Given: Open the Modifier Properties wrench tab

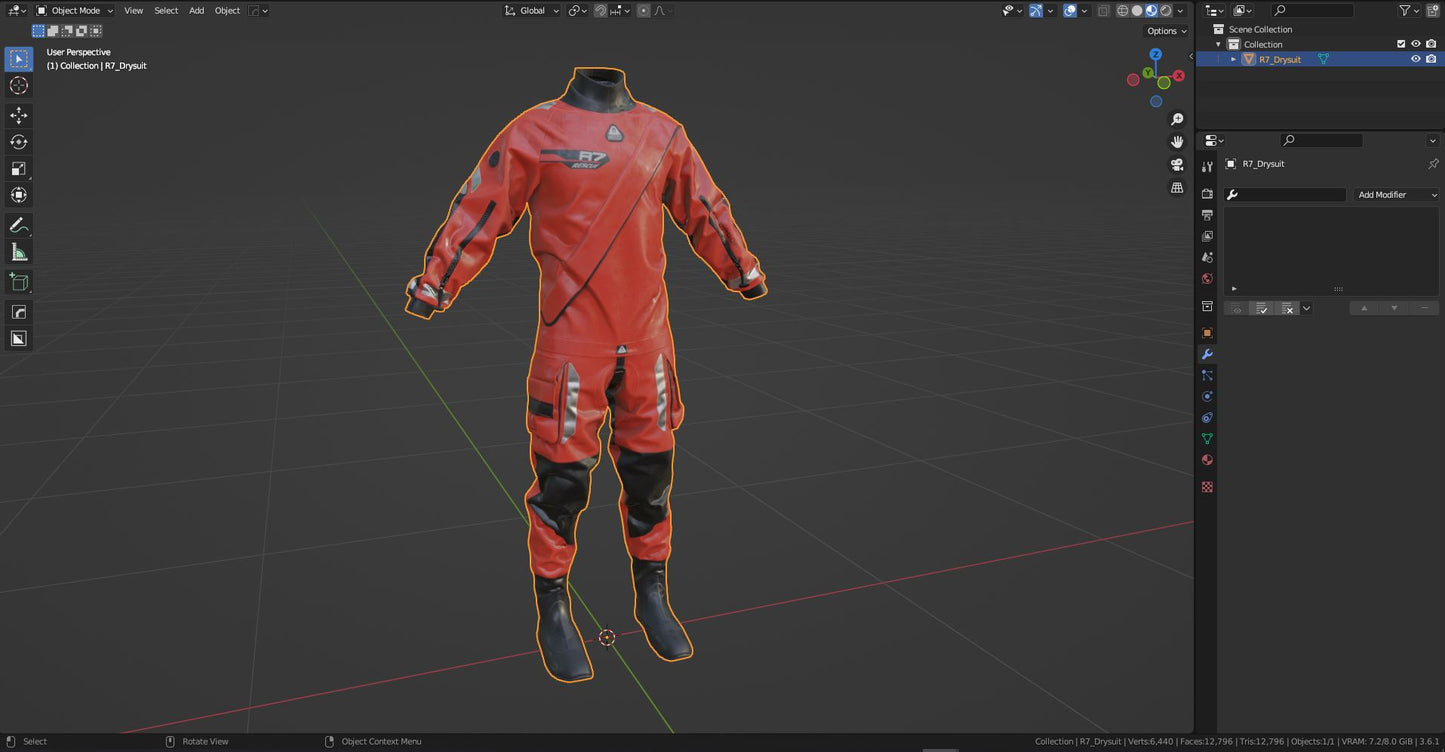Looking at the screenshot, I should click(x=1207, y=354).
